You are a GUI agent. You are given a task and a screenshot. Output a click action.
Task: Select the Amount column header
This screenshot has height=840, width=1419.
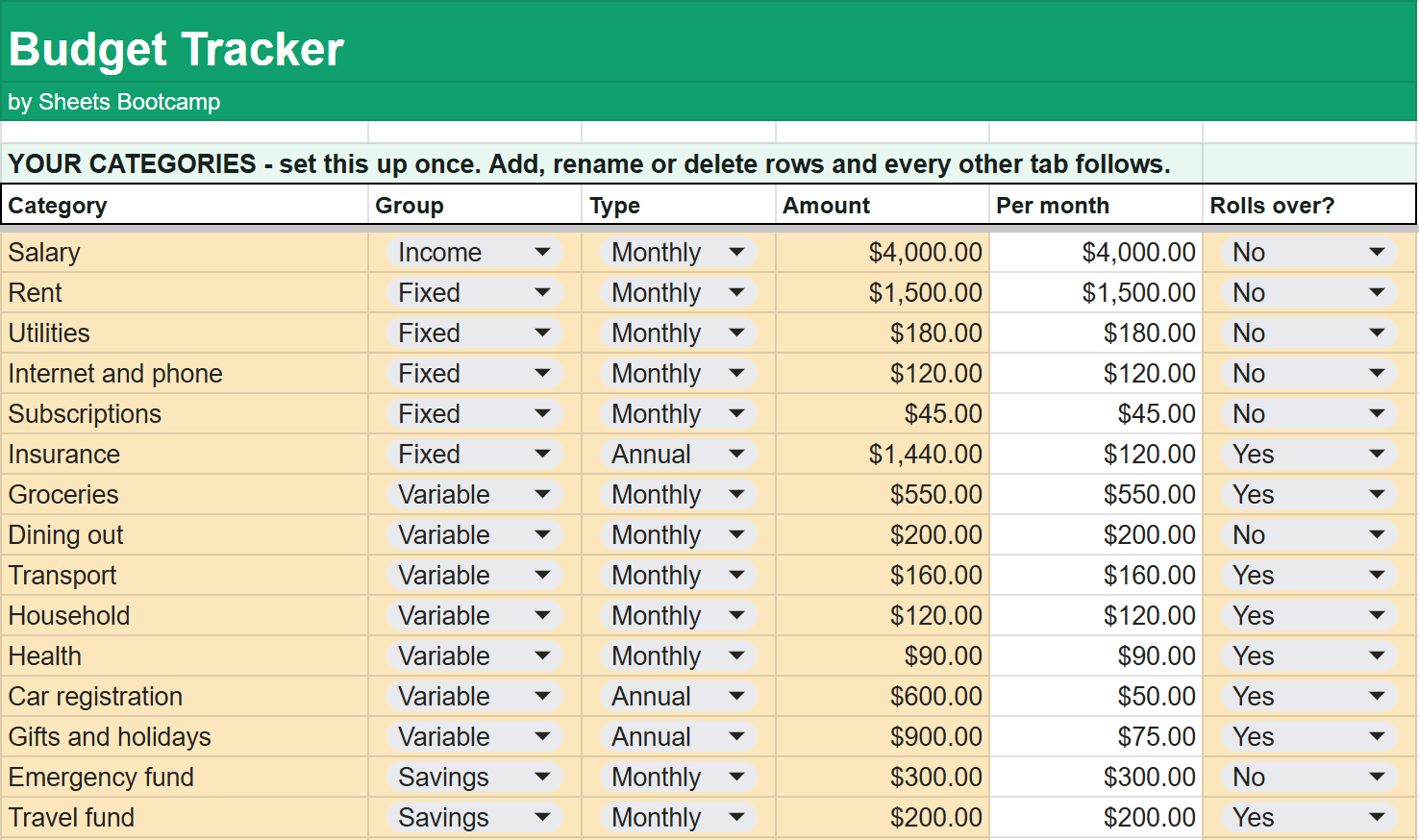pos(883,205)
